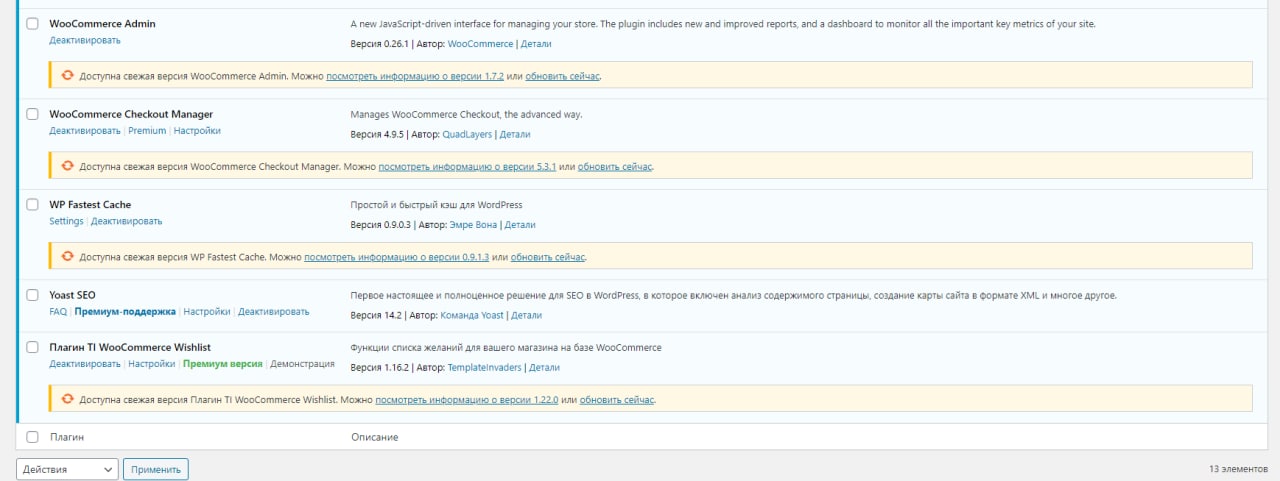Click update icon in WP Fastest Cache notice
Image resolution: width=1280 pixels, height=481 pixels.
(67, 257)
